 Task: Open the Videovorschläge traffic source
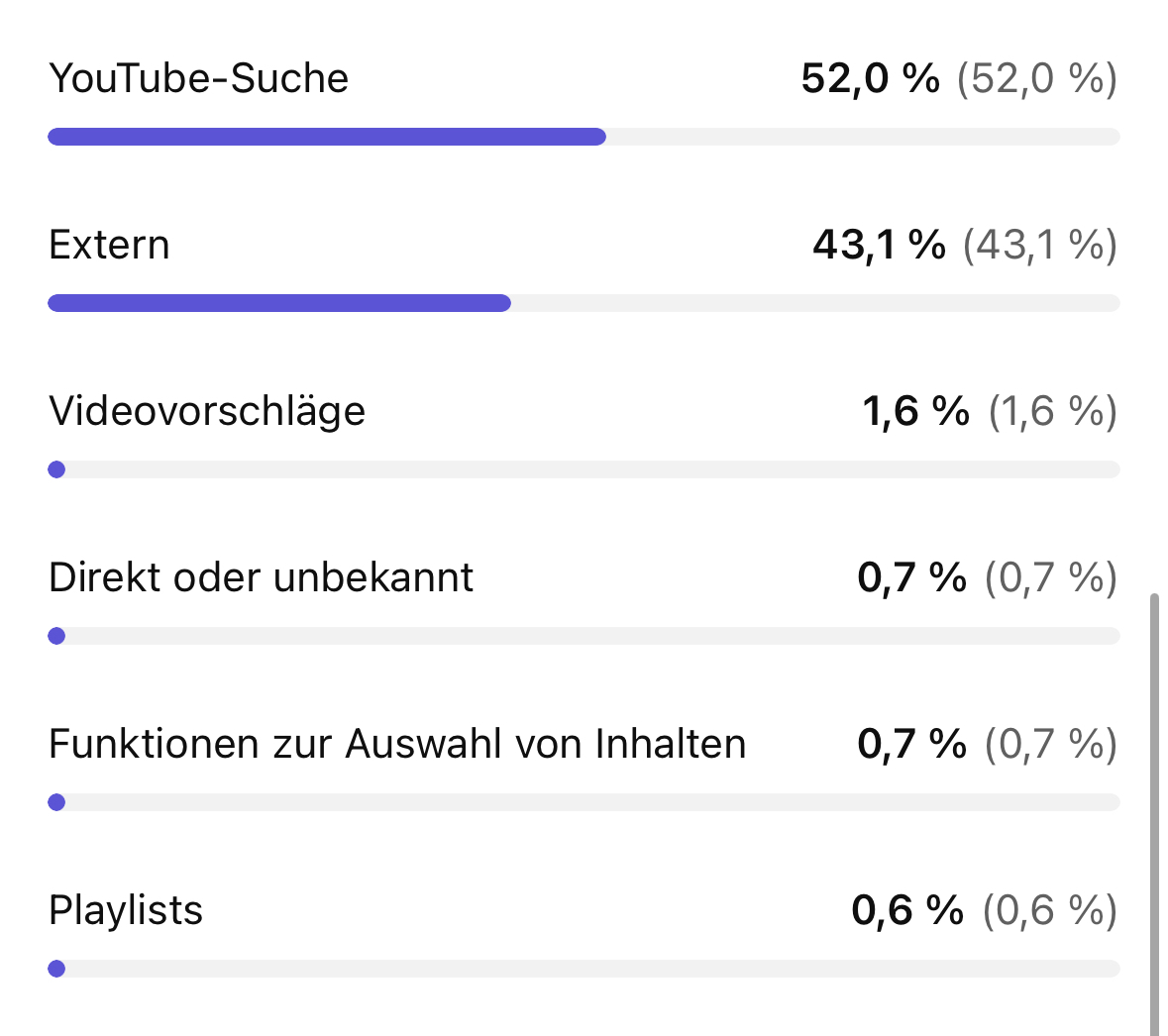(207, 411)
